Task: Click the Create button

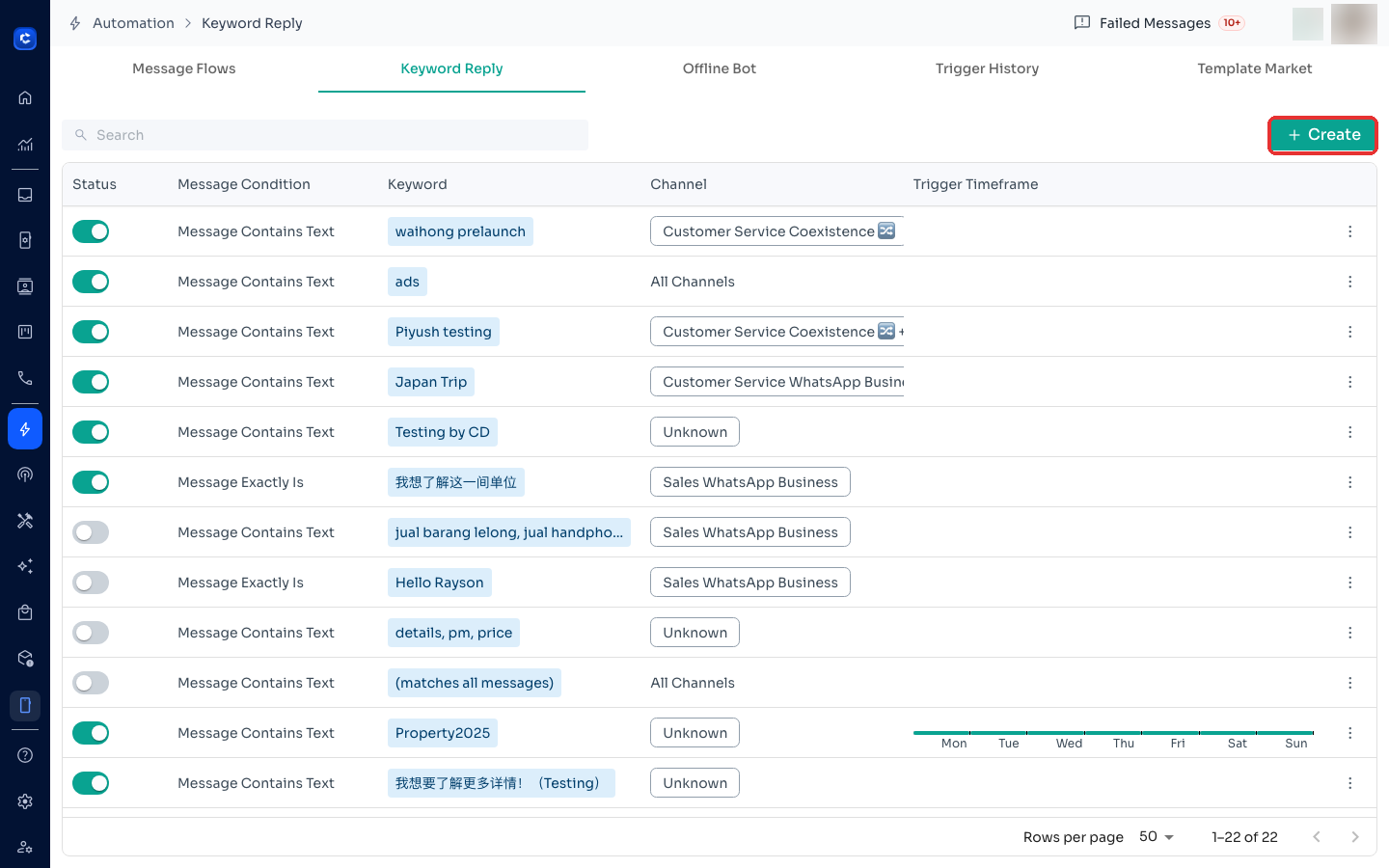Action: click(1322, 135)
